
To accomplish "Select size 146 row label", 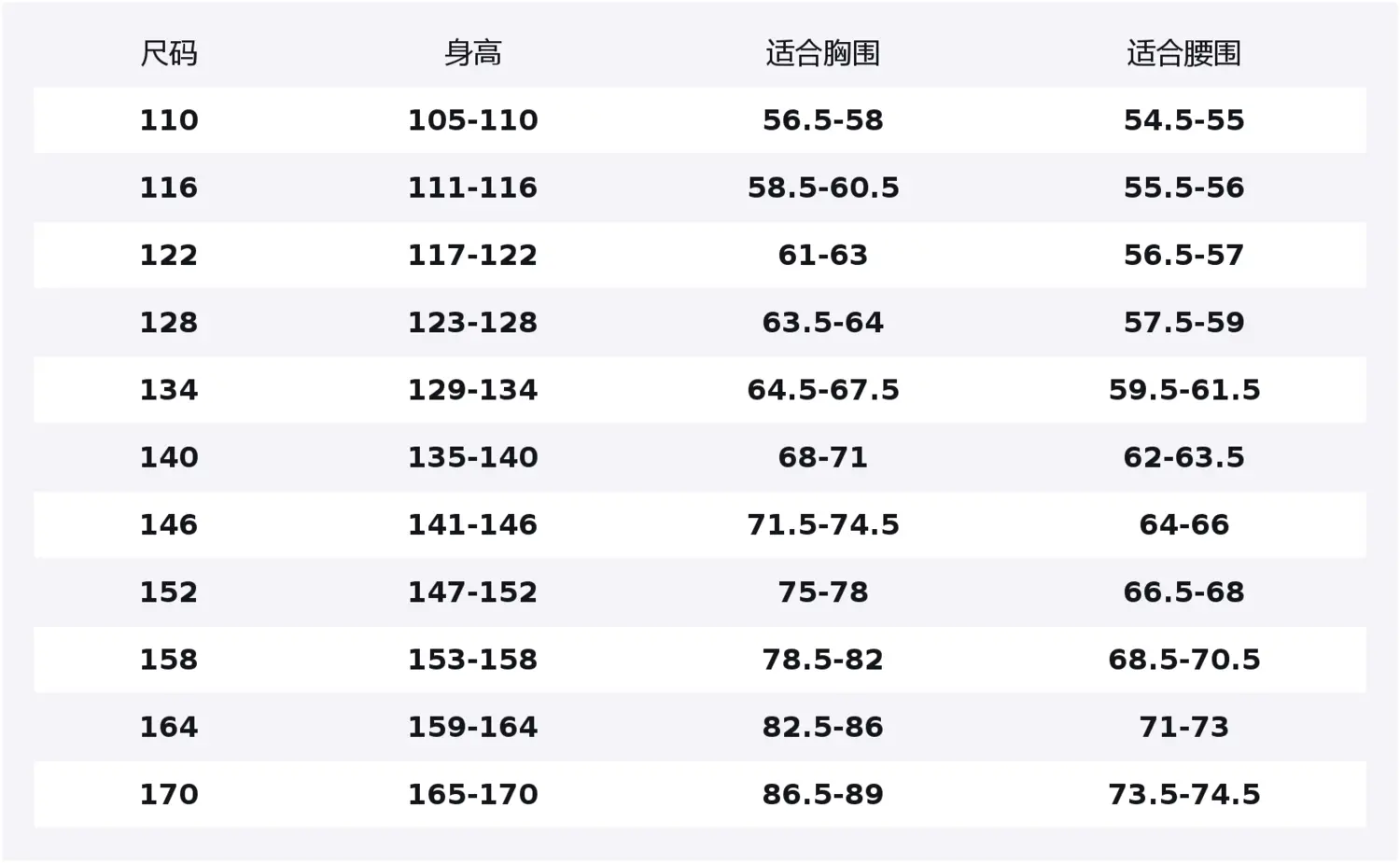I will pyautogui.click(x=169, y=524).
